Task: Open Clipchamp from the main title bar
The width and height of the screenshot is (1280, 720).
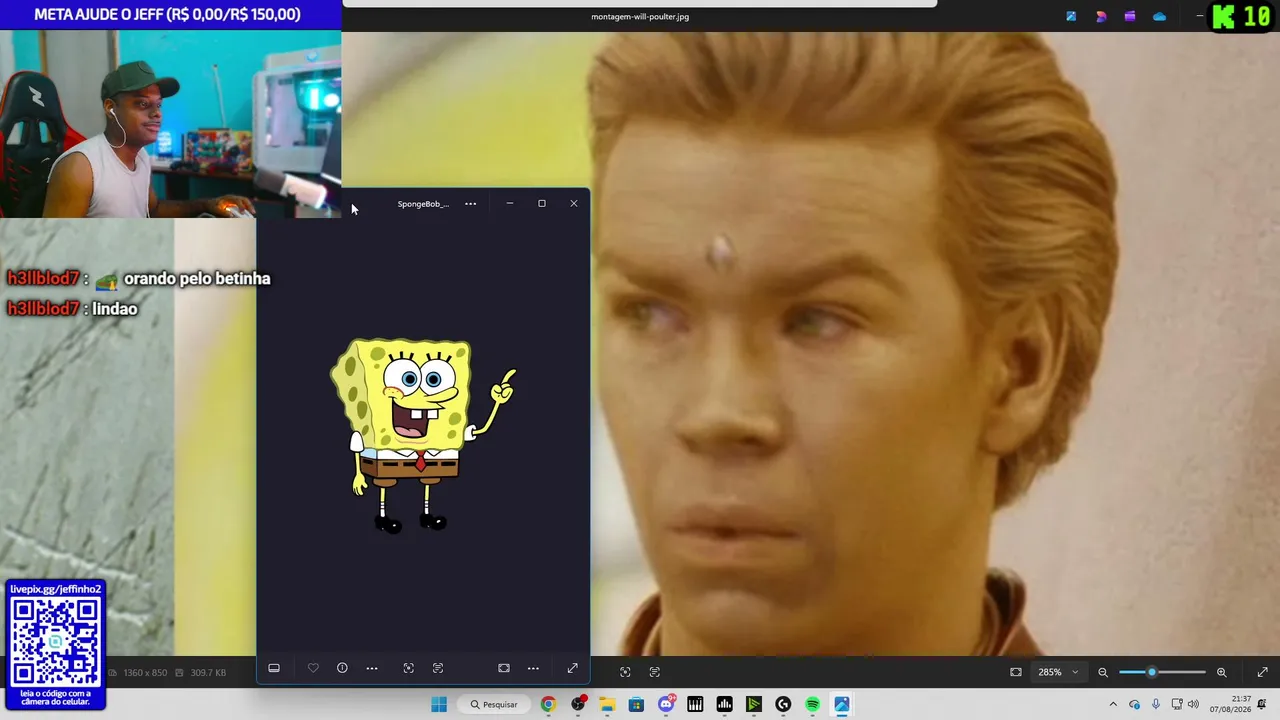Action: 1130,16
